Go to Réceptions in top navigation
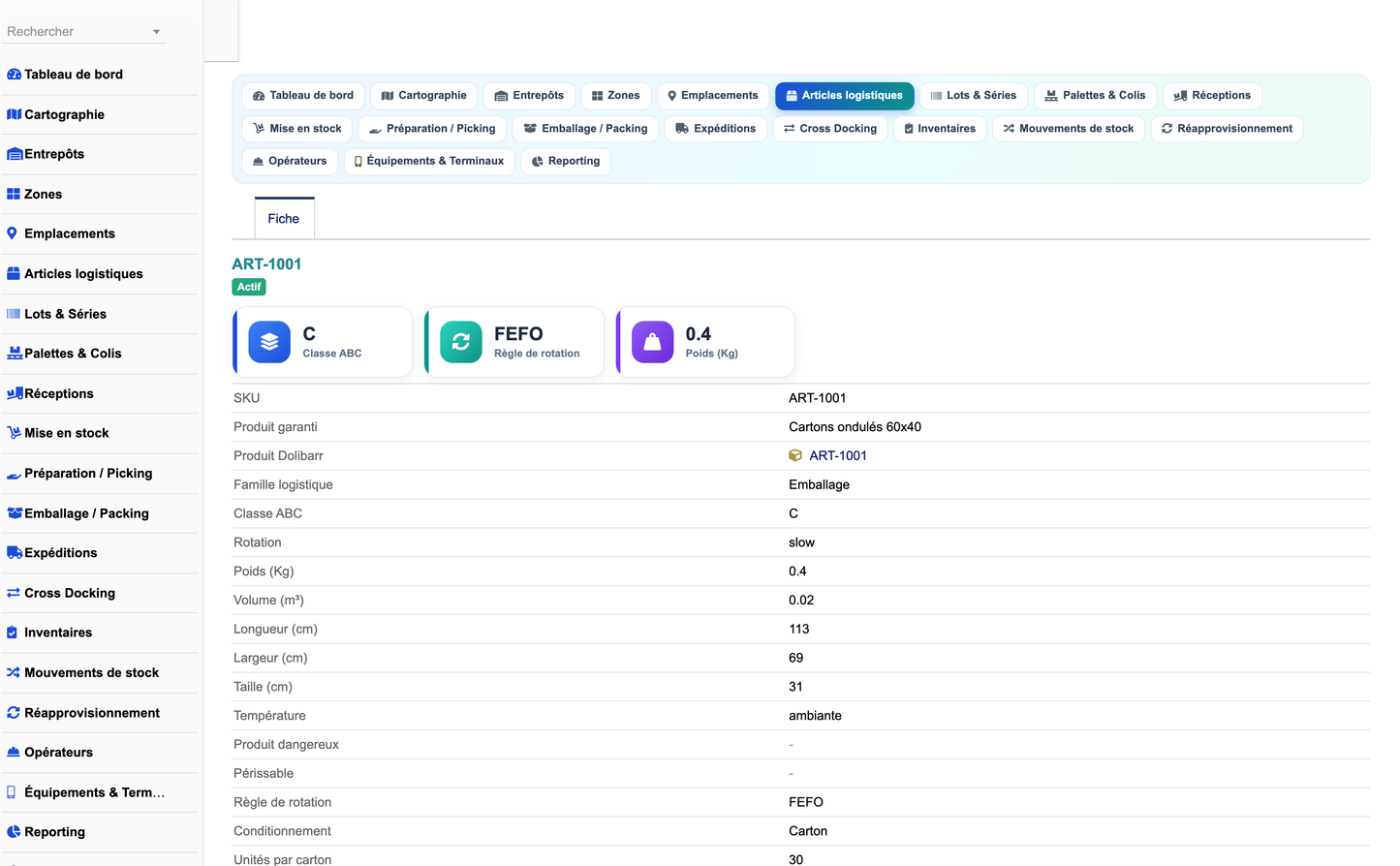This screenshot has width=1400, height=866. click(x=1212, y=96)
